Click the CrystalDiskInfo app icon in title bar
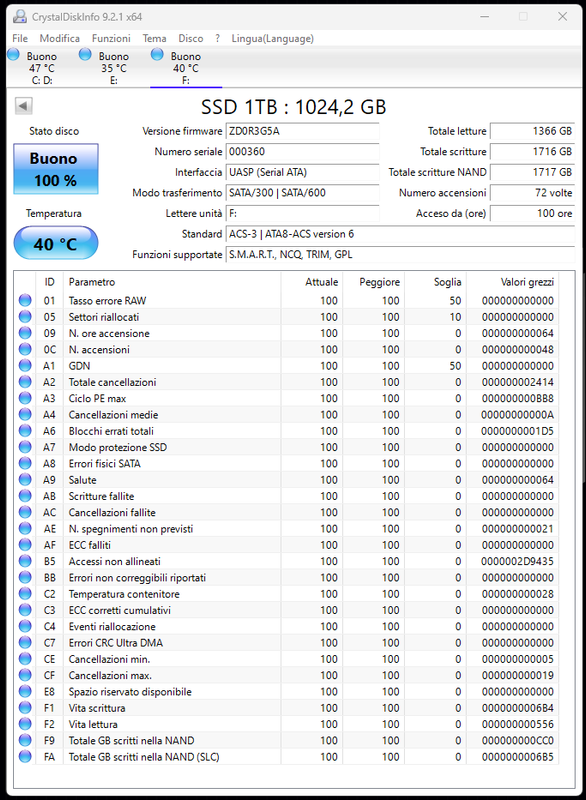 pyautogui.click(x=19, y=17)
